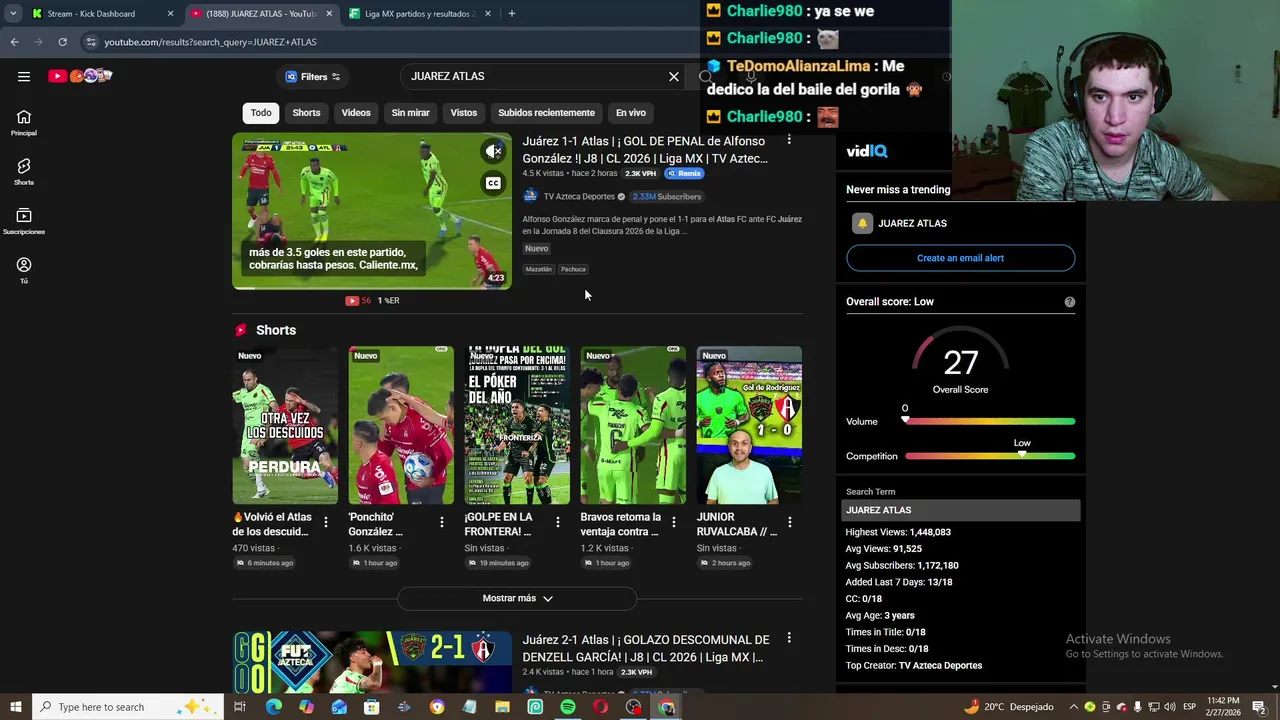The image size is (1280, 720).
Task: Open TV Azteca Deportes channel name link
Action: [579, 196]
